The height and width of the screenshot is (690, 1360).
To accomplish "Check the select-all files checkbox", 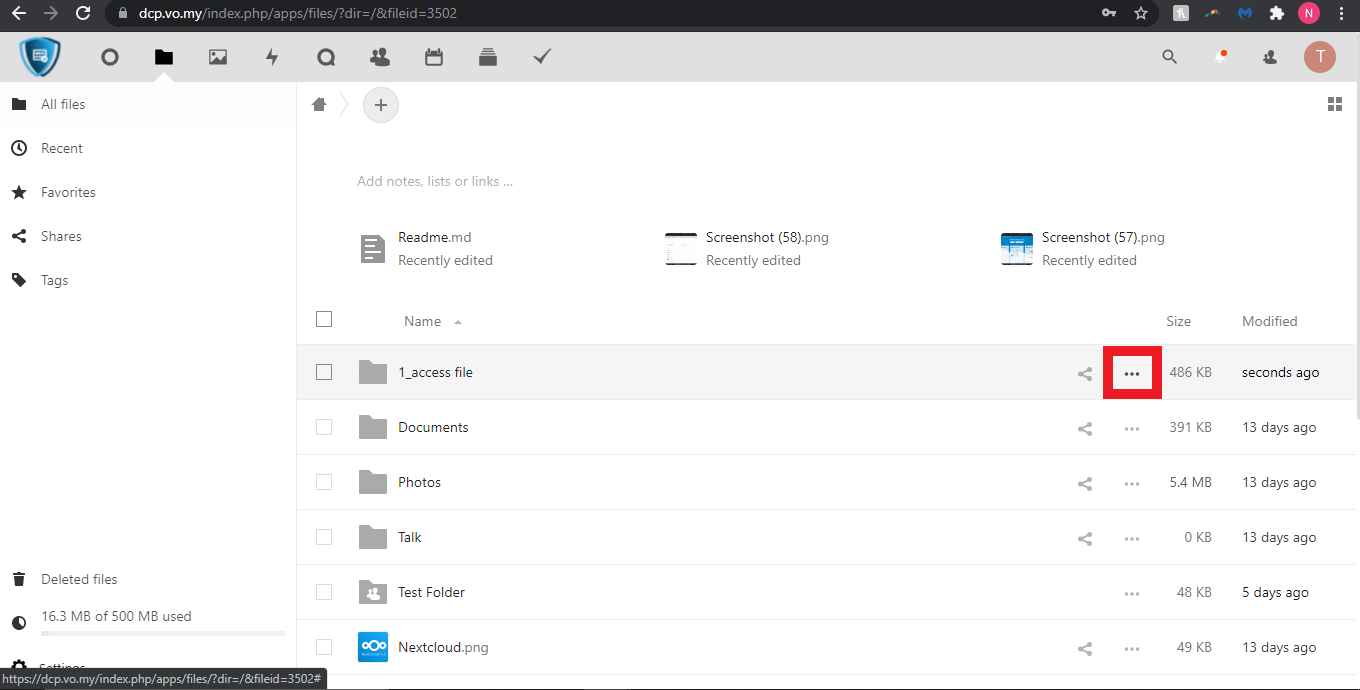I will (x=324, y=319).
